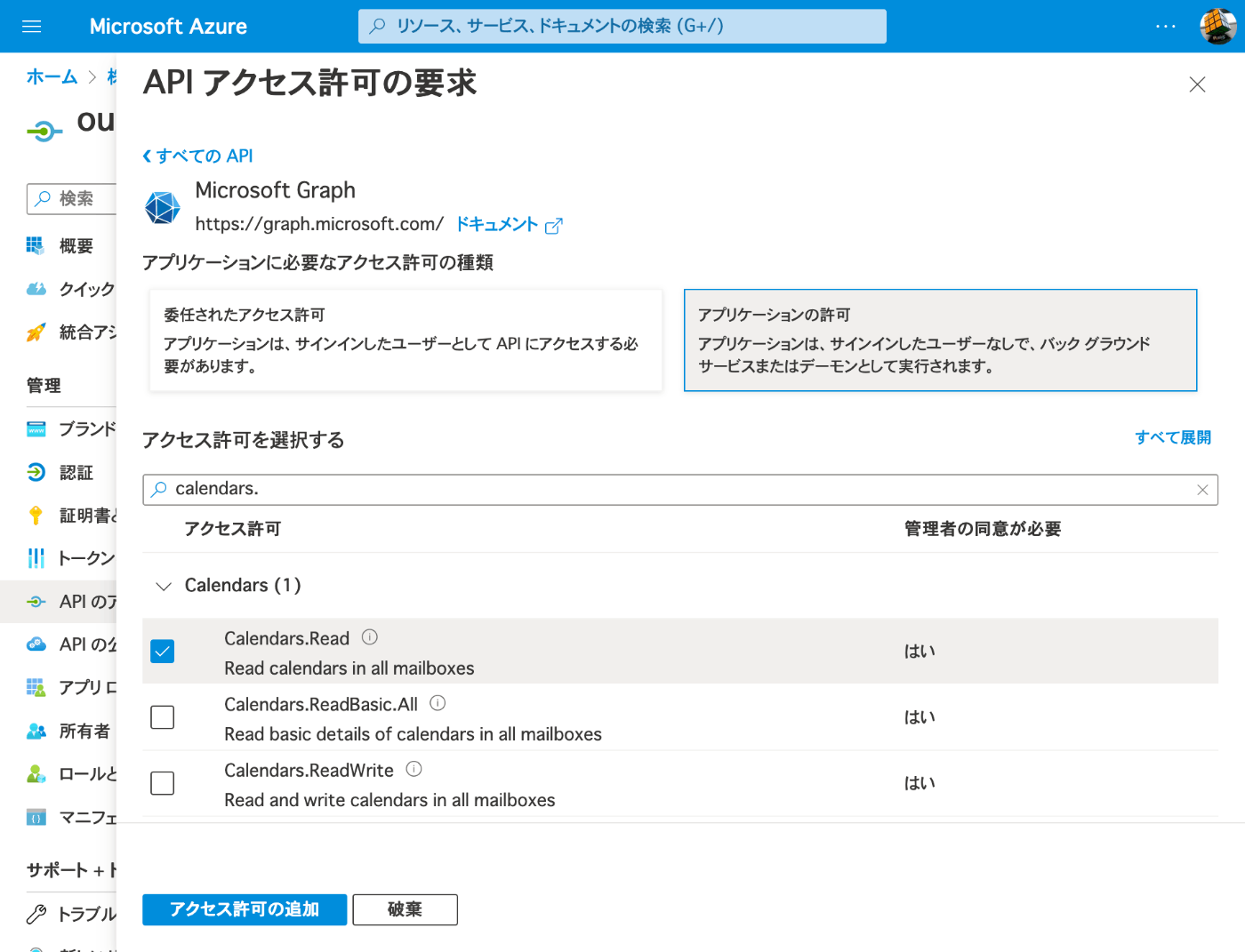1245x952 pixels.
Task: Click the トークン構成 bars icon
Action: pos(36,558)
